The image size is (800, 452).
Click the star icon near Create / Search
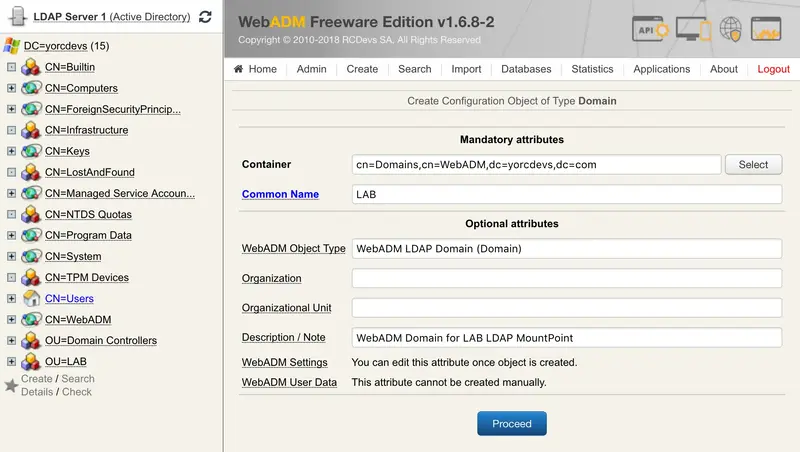point(11,386)
